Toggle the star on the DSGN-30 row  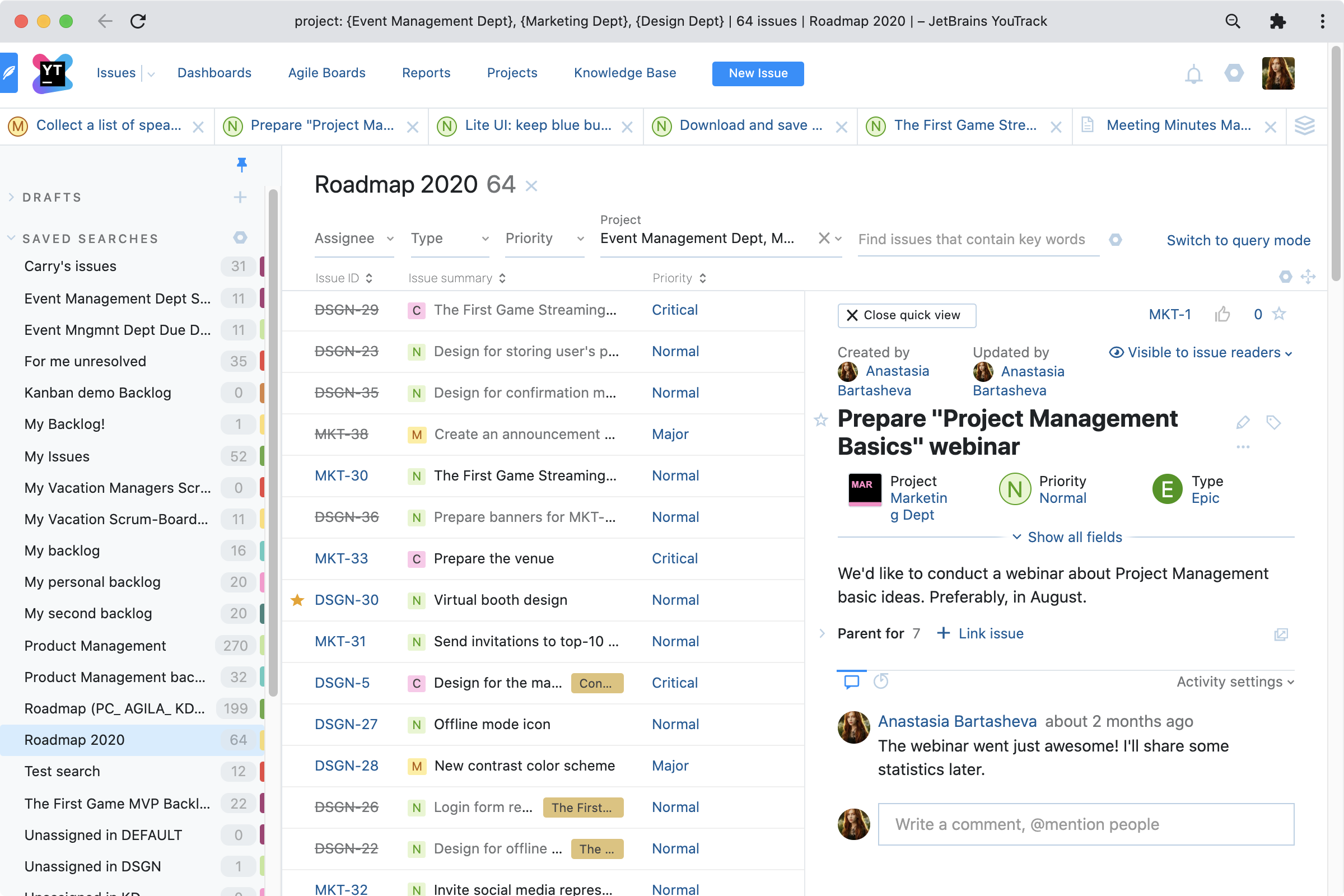click(x=297, y=600)
